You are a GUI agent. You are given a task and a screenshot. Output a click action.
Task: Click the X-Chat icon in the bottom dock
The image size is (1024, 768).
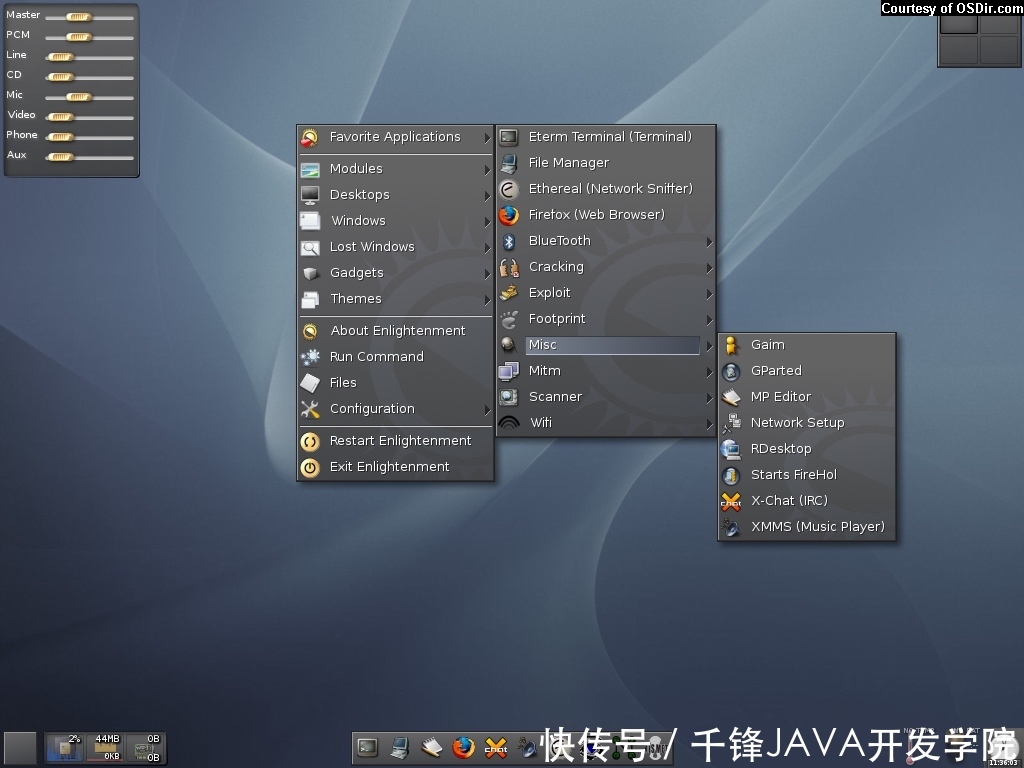pyautogui.click(x=496, y=748)
